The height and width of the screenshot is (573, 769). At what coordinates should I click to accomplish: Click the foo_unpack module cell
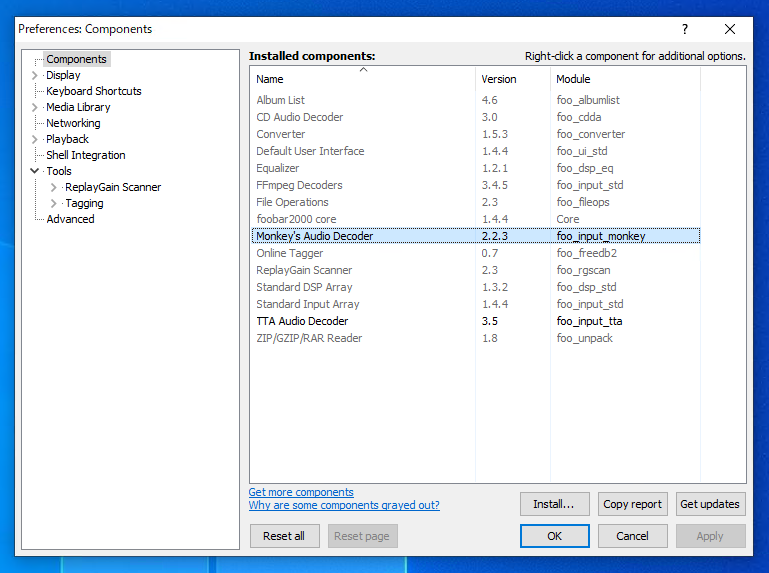pos(585,338)
